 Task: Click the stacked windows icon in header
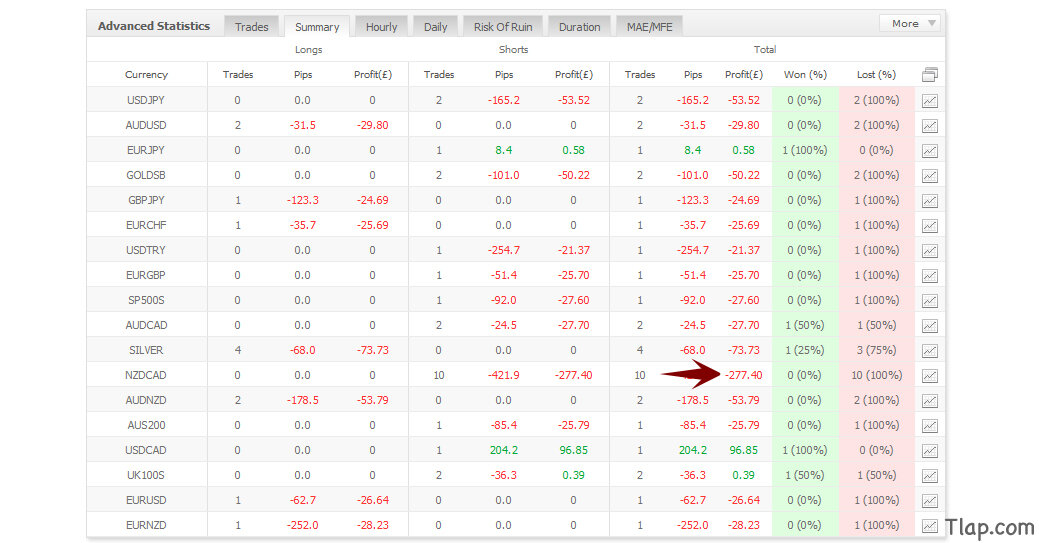(x=930, y=74)
